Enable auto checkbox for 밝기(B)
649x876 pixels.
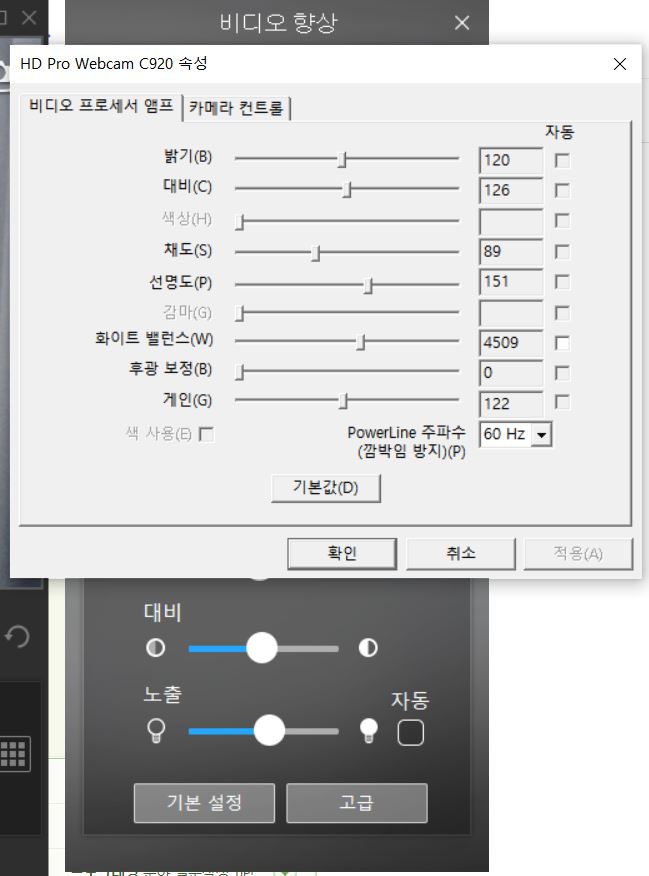[562, 160]
